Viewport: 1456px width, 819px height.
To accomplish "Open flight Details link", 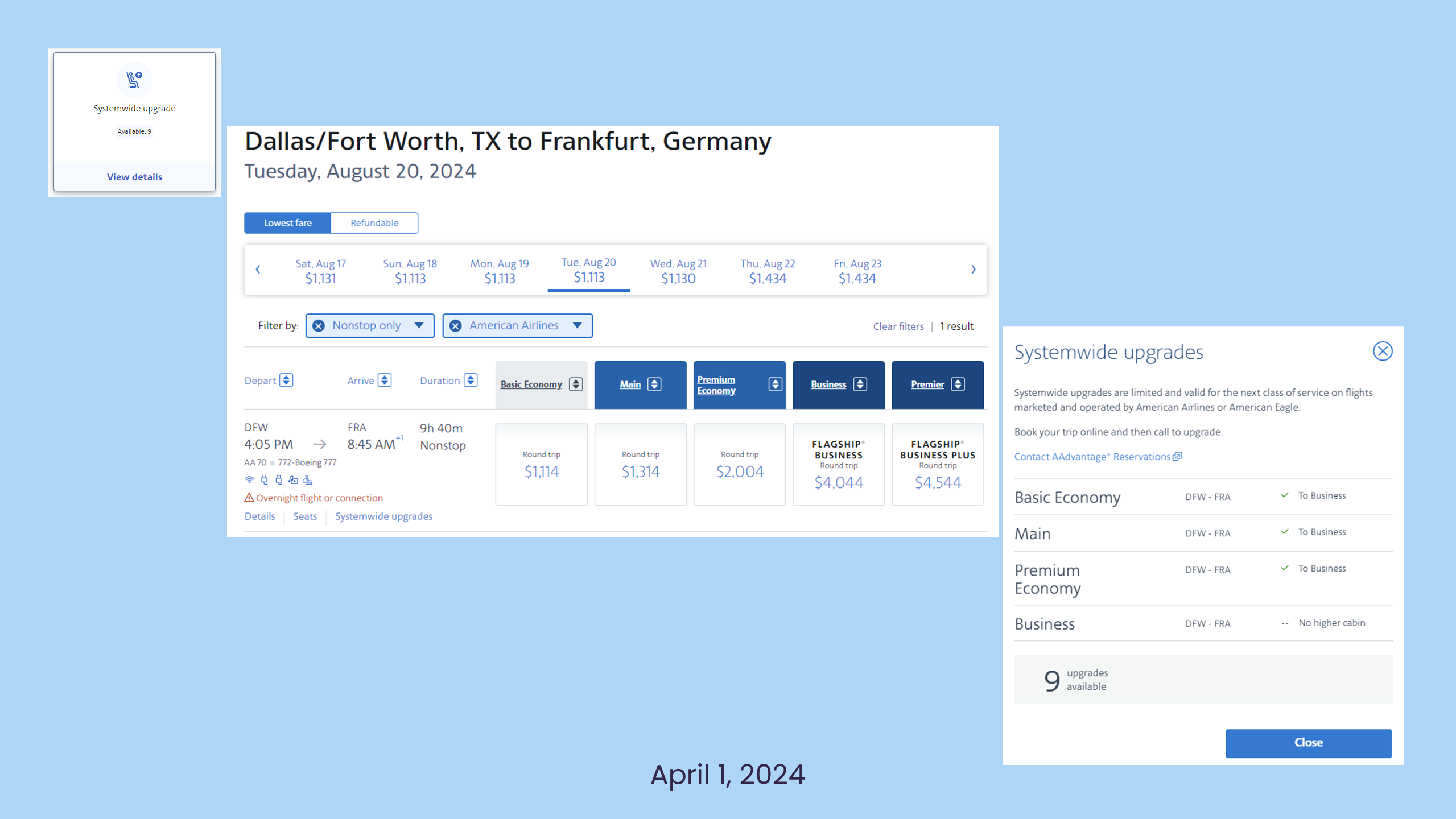I will click(x=259, y=516).
